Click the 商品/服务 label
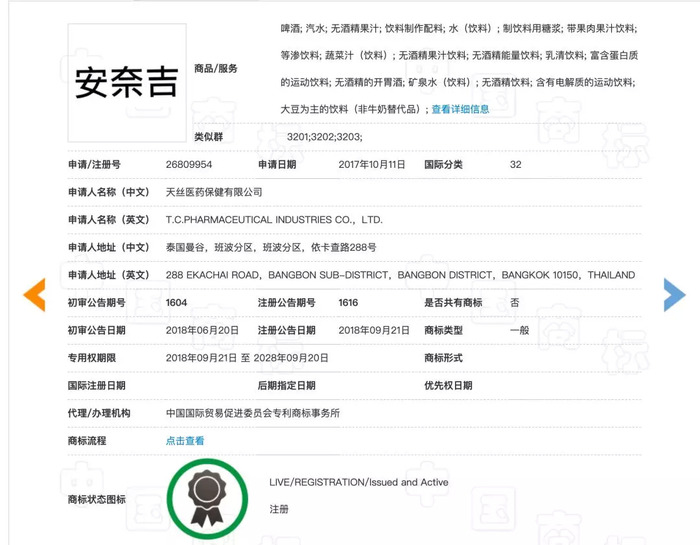The image size is (700, 545). tap(216, 68)
